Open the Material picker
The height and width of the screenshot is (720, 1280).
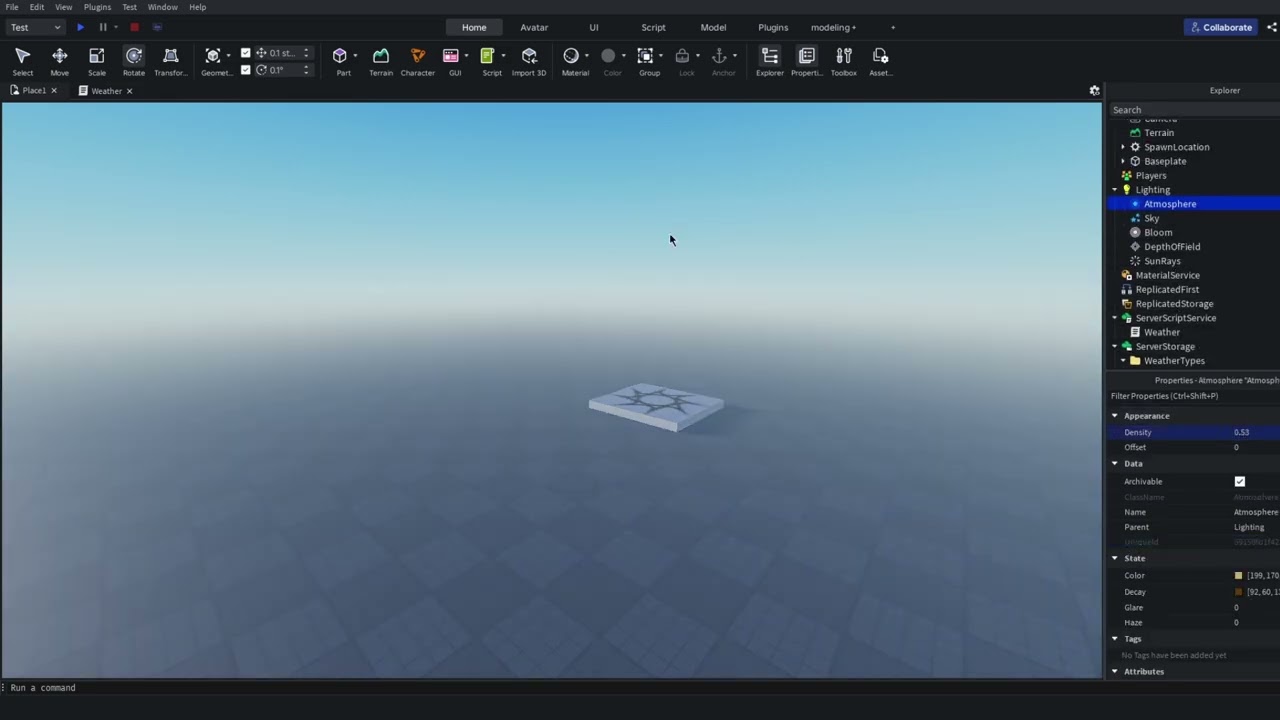tap(571, 56)
